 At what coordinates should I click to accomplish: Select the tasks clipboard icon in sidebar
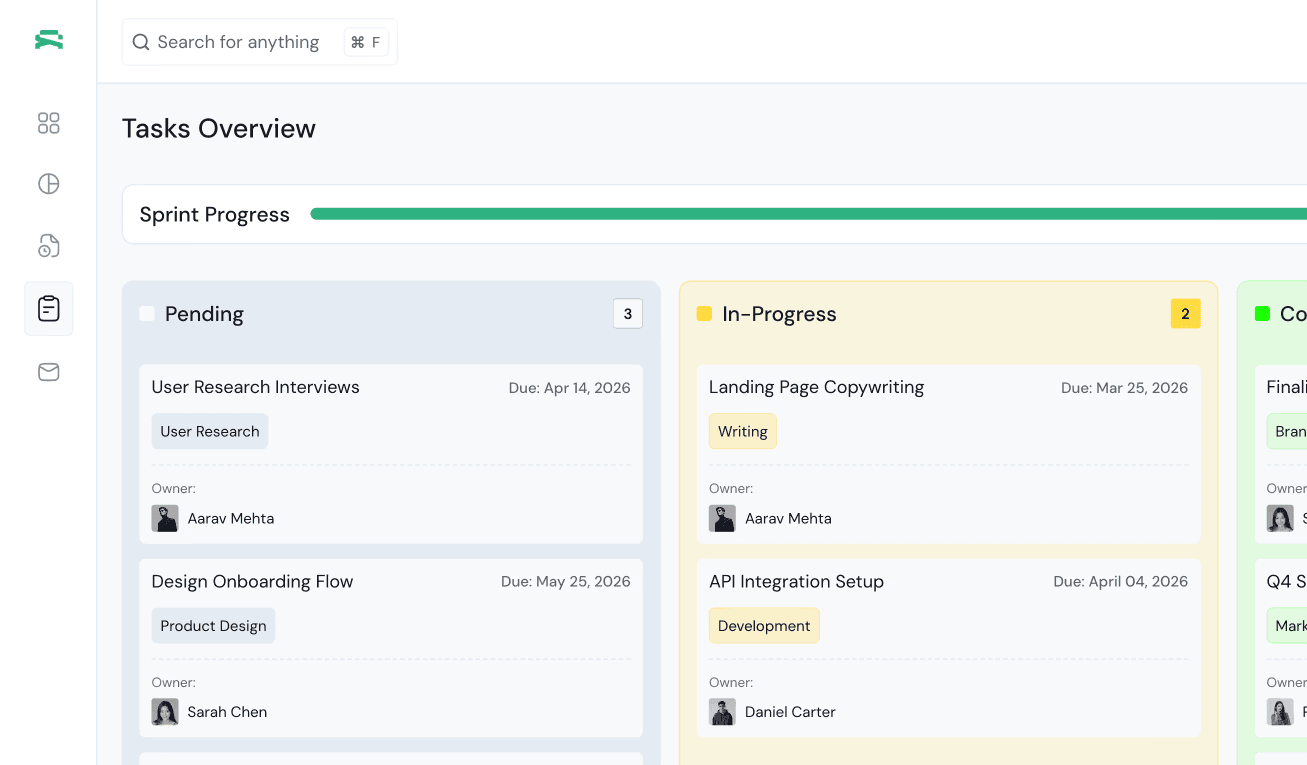pos(49,309)
